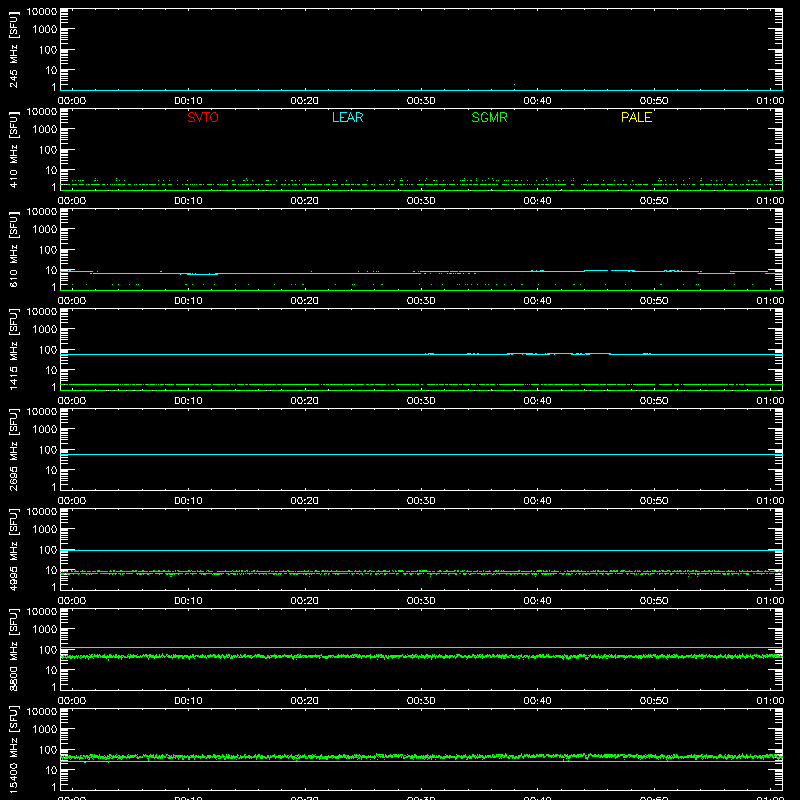The image size is (800, 800).
Task: Click the red SVTO legend label
Action: (203, 117)
